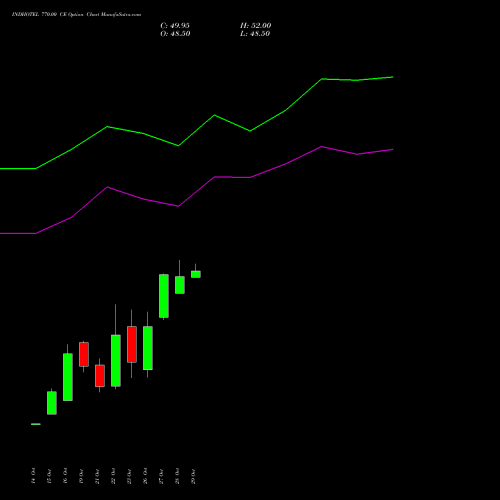The image size is (500, 500).
Task: Click the green candle for 22 Oct
Action: click(x=116, y=361)
